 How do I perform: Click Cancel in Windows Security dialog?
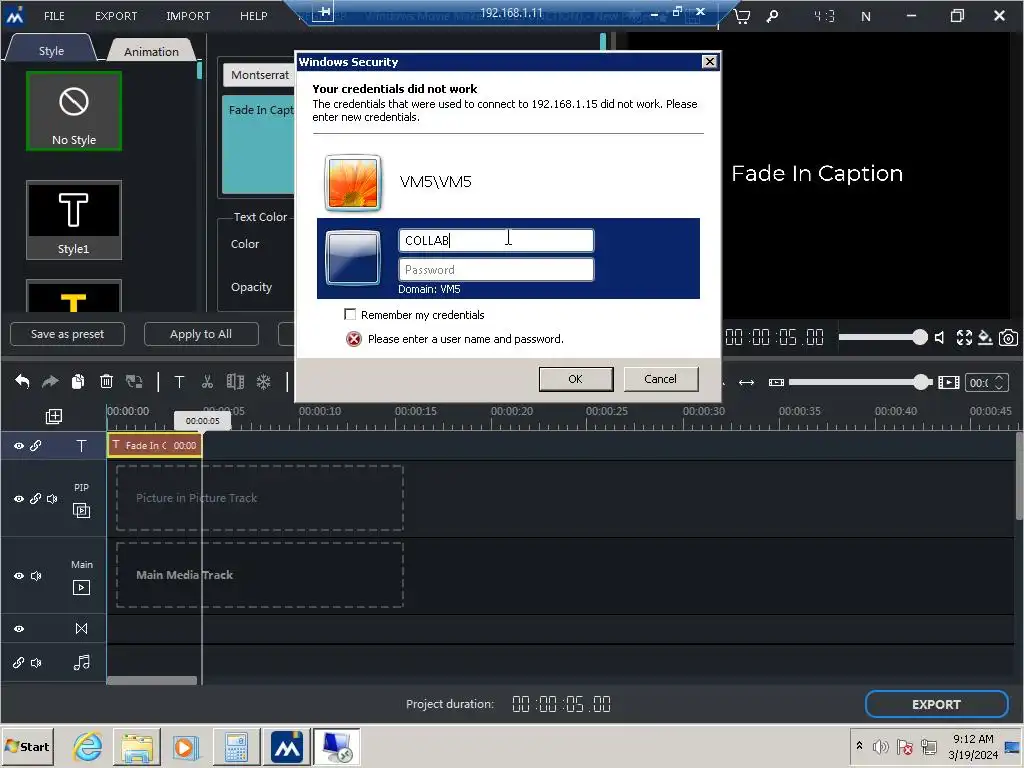660,379
